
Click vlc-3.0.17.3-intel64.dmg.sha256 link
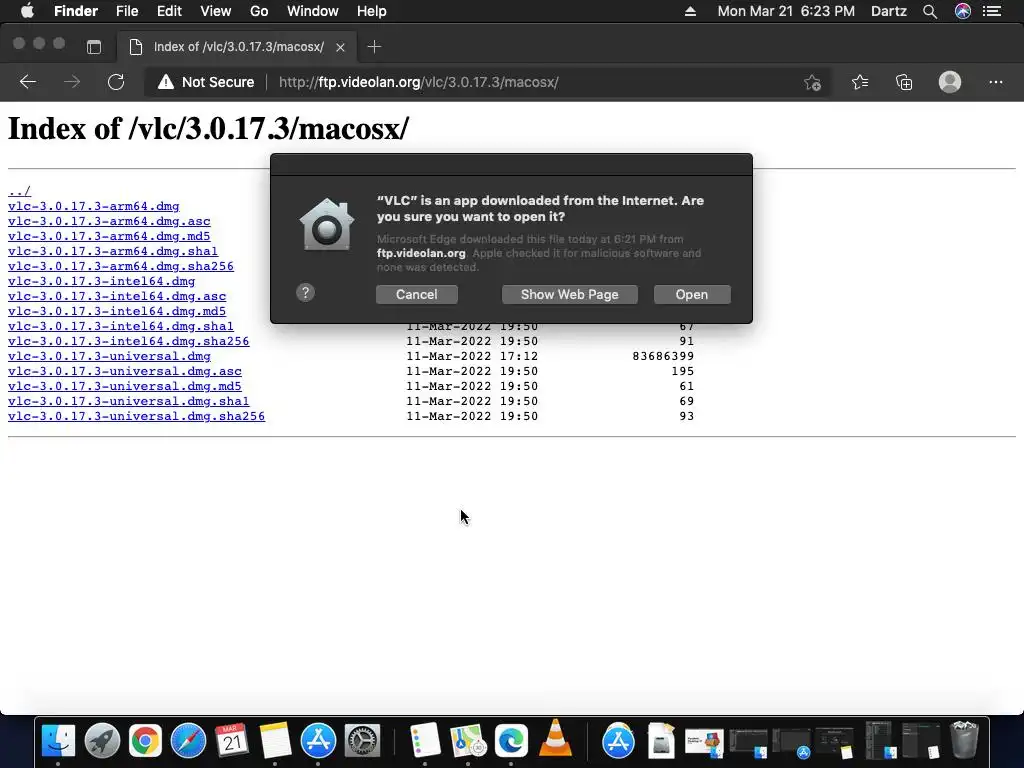click(129, 342)
